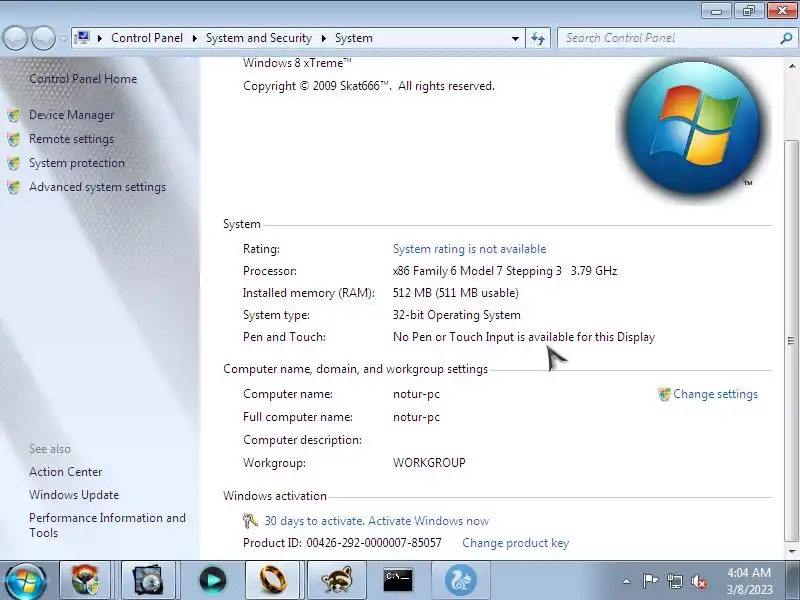
Task: Click the Product ID 00426-292-0000007-85057 text
Action: [342, 543]
